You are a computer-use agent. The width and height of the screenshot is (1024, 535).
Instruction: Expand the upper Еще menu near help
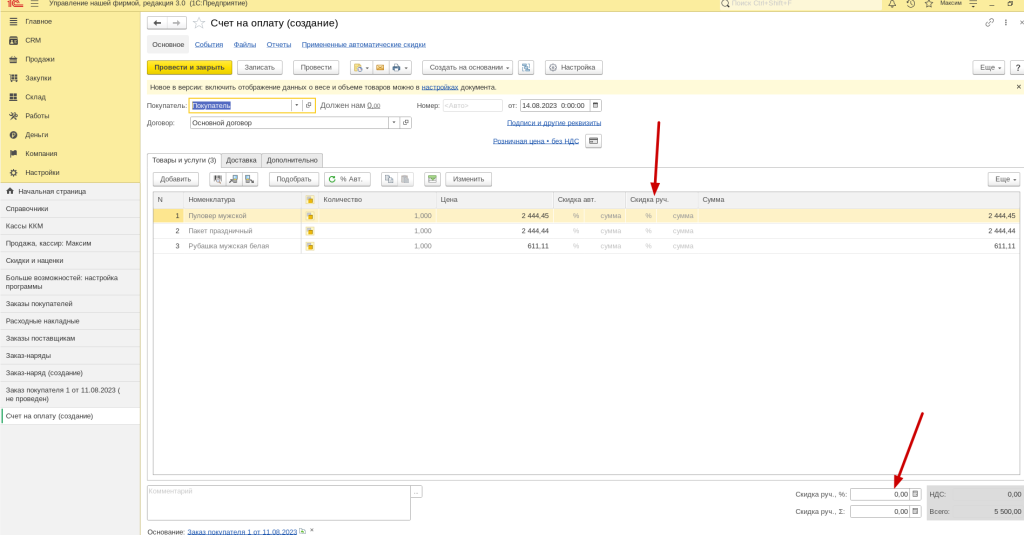pos(989,67)
